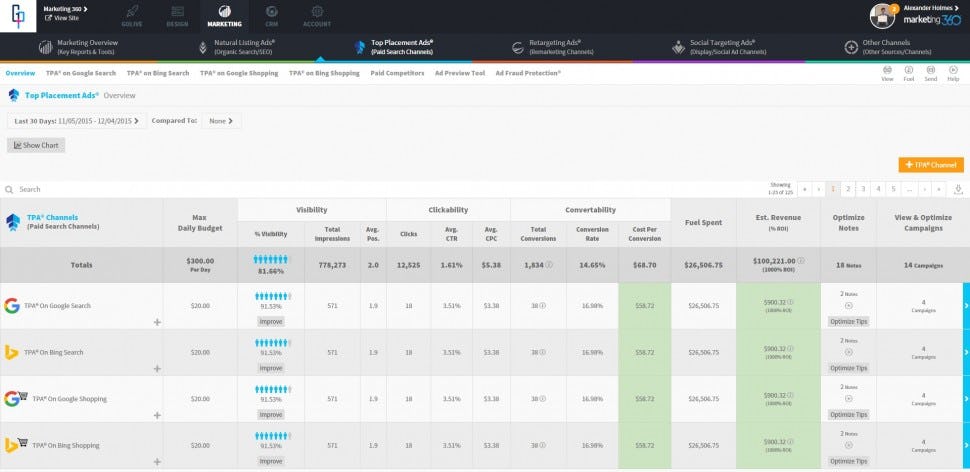
Task: Expand the TPA On Google Search row plus
Action: (x=157, y=322)
